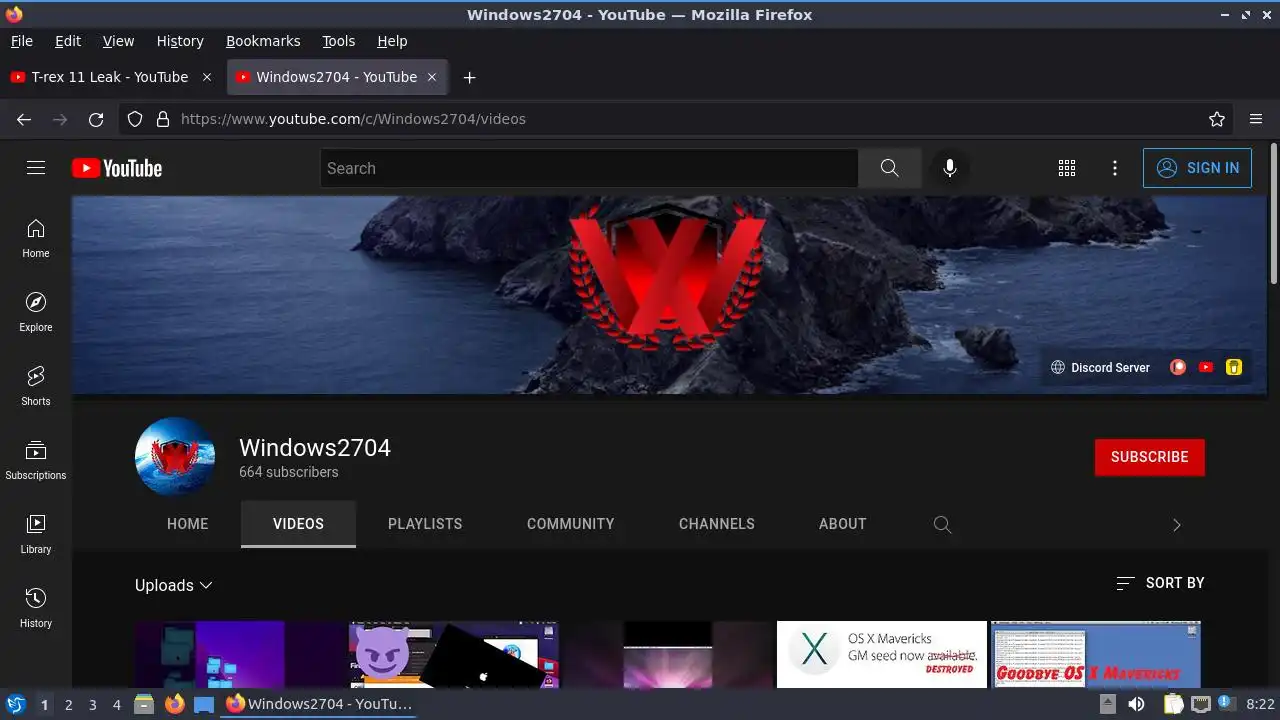Click the Windows2704 - YouTube taskbar window button
1280x720 pixels.
319,704
